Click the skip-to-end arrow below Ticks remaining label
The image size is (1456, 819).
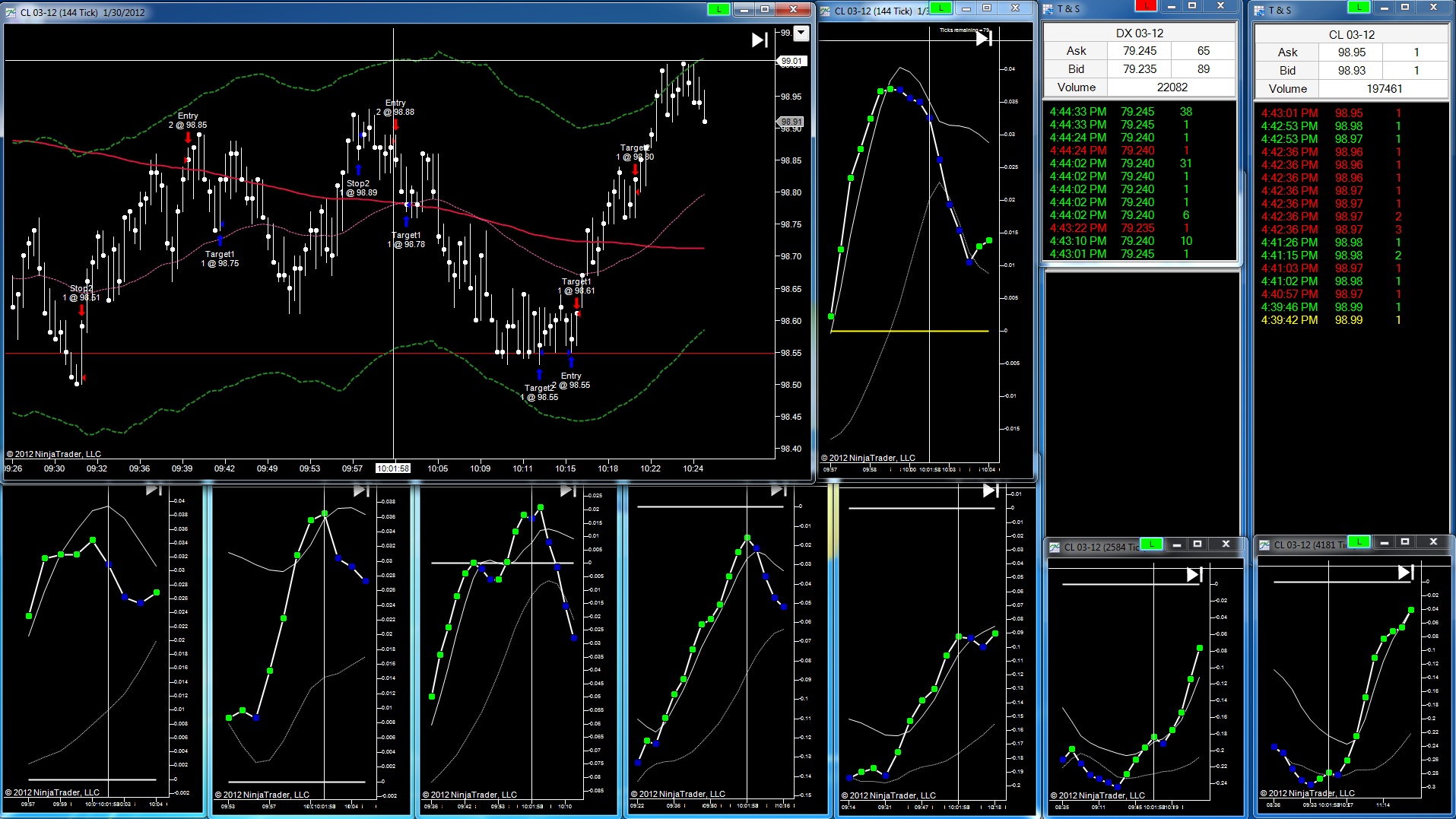click(x=984, y=39)
